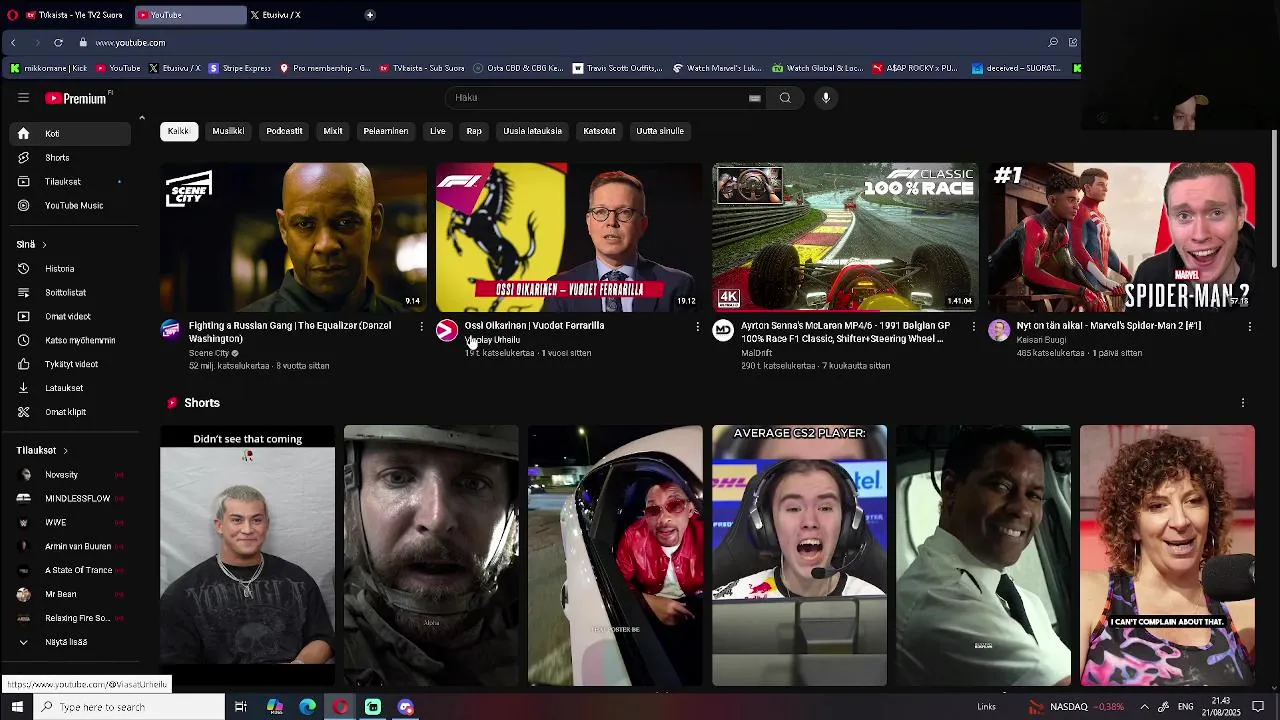Open MalDrift channel avatar
The image size is (1280, 720).
click(723, 331)
